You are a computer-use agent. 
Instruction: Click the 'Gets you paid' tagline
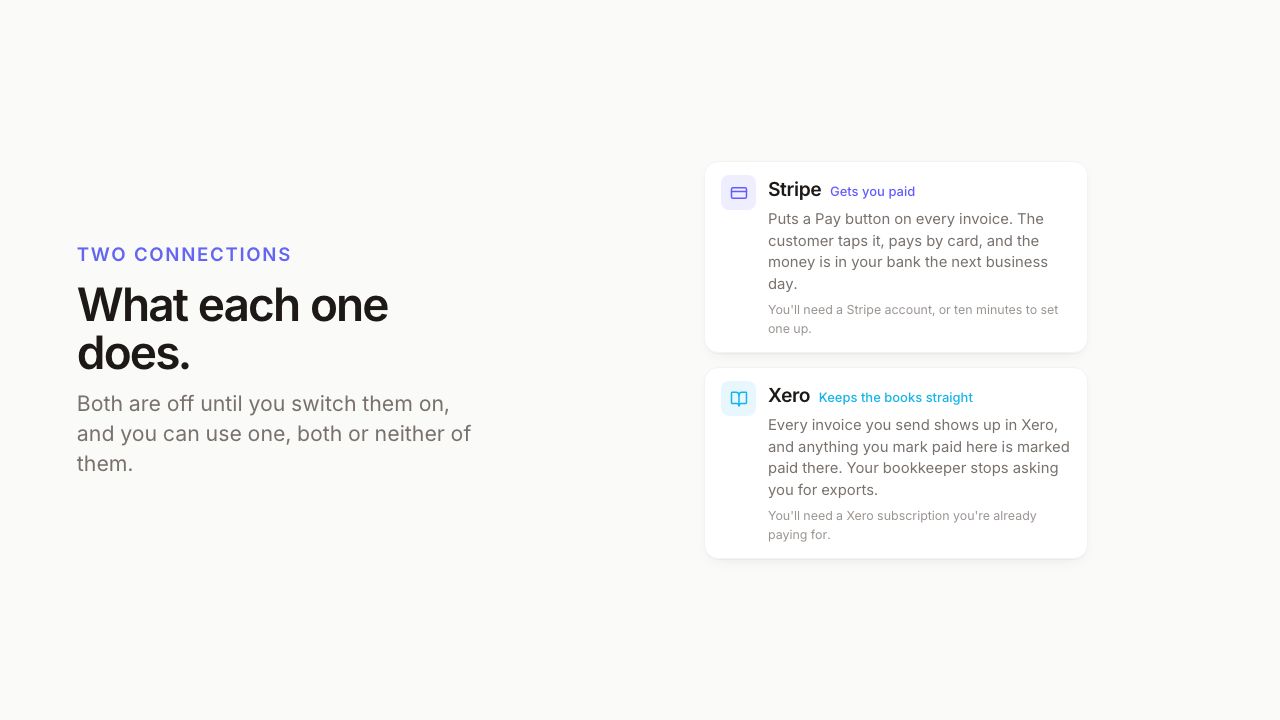pyautogui.click(x=872, y=192)
